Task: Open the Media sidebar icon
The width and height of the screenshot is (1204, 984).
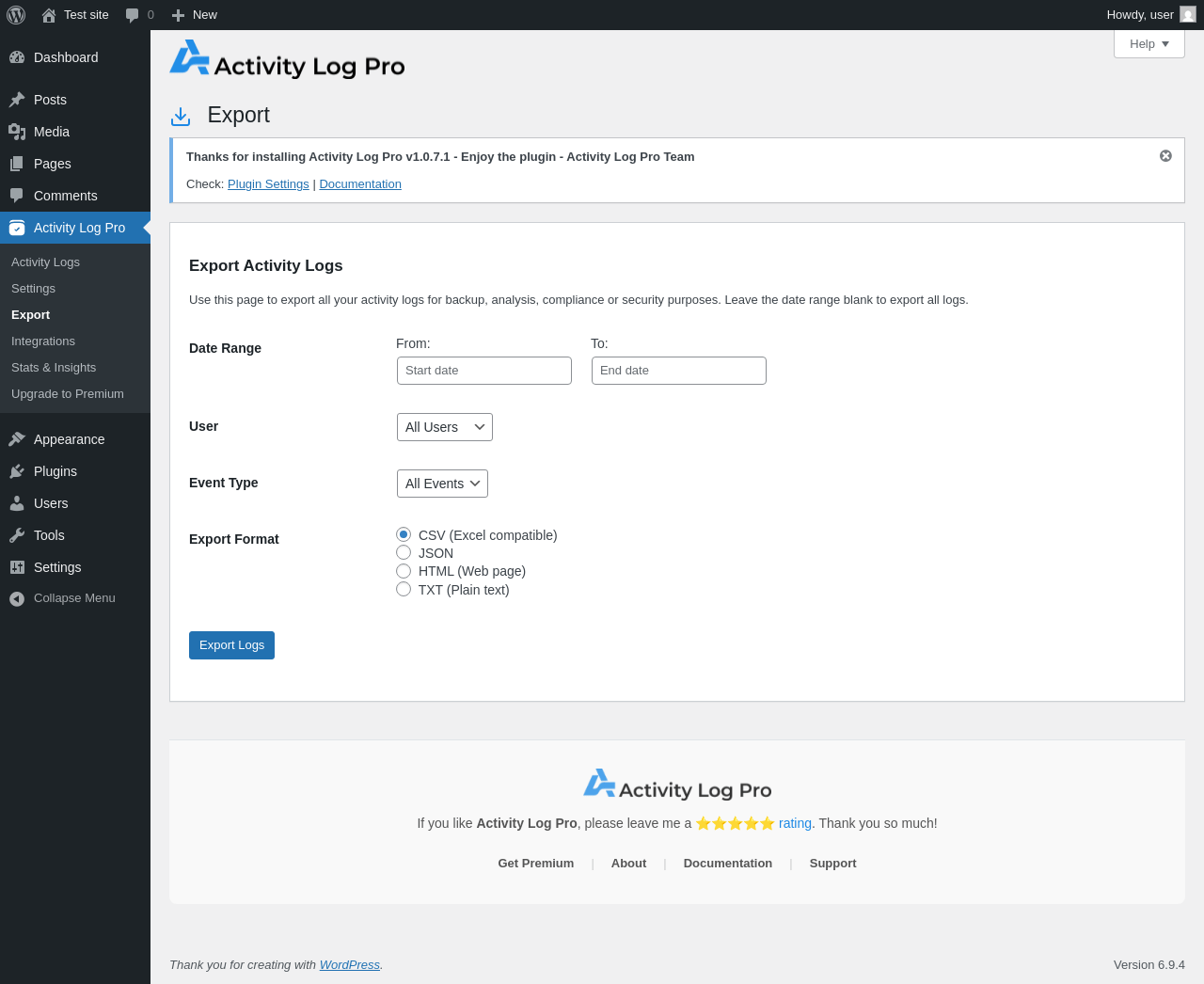Action: pyautogui.click(x=17, y=132)
